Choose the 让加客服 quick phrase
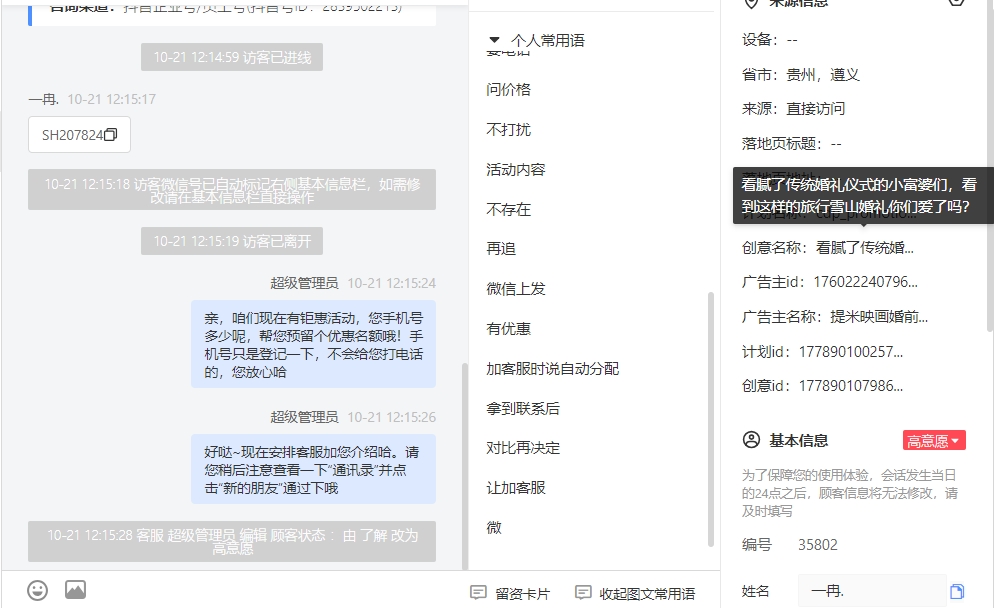The width and height of the screenshot is (994, 608). point(516,488)
